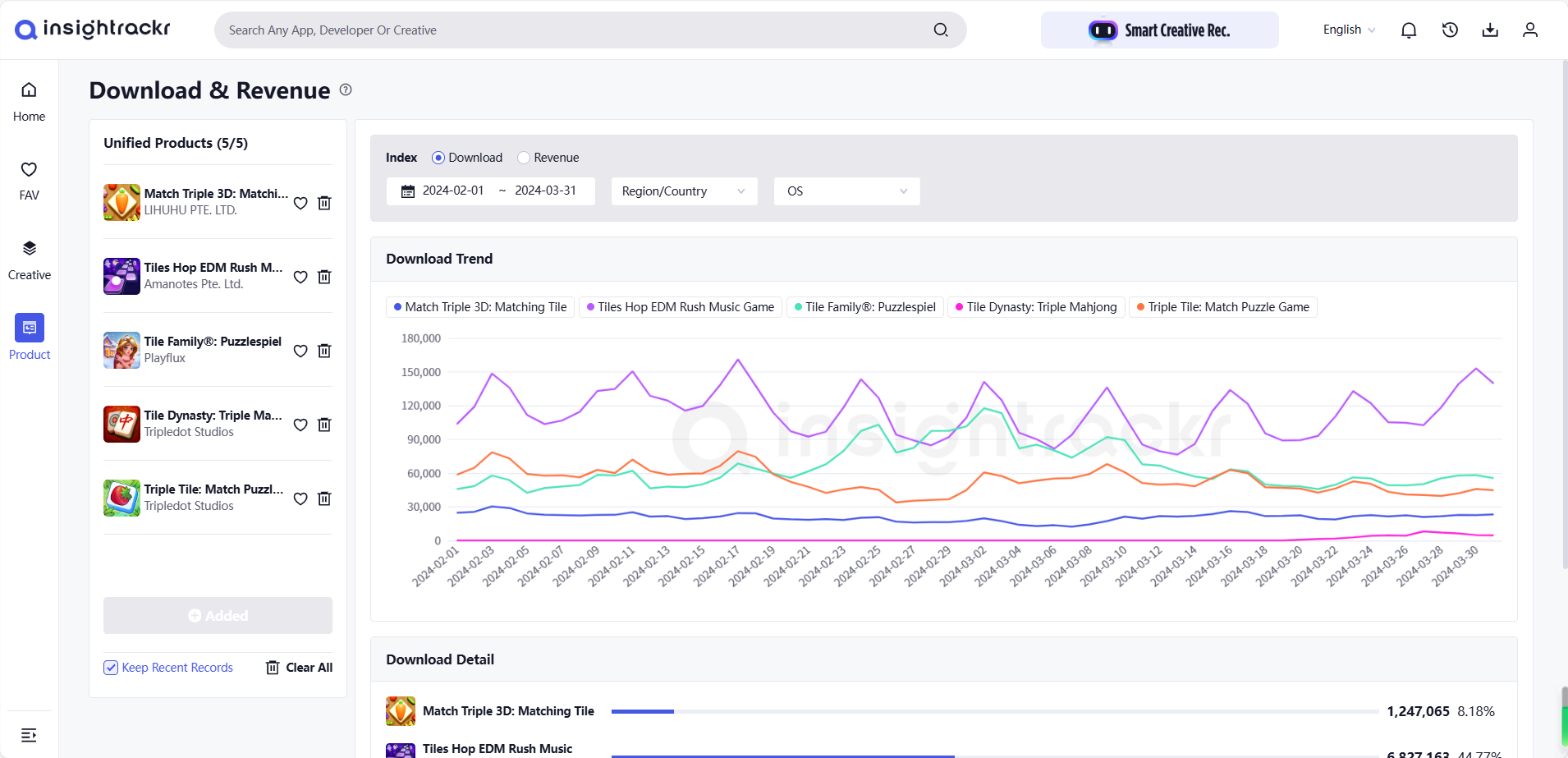Open user account profile icon
This screenshot has width=1568, height=758.
pos(1530,30)
